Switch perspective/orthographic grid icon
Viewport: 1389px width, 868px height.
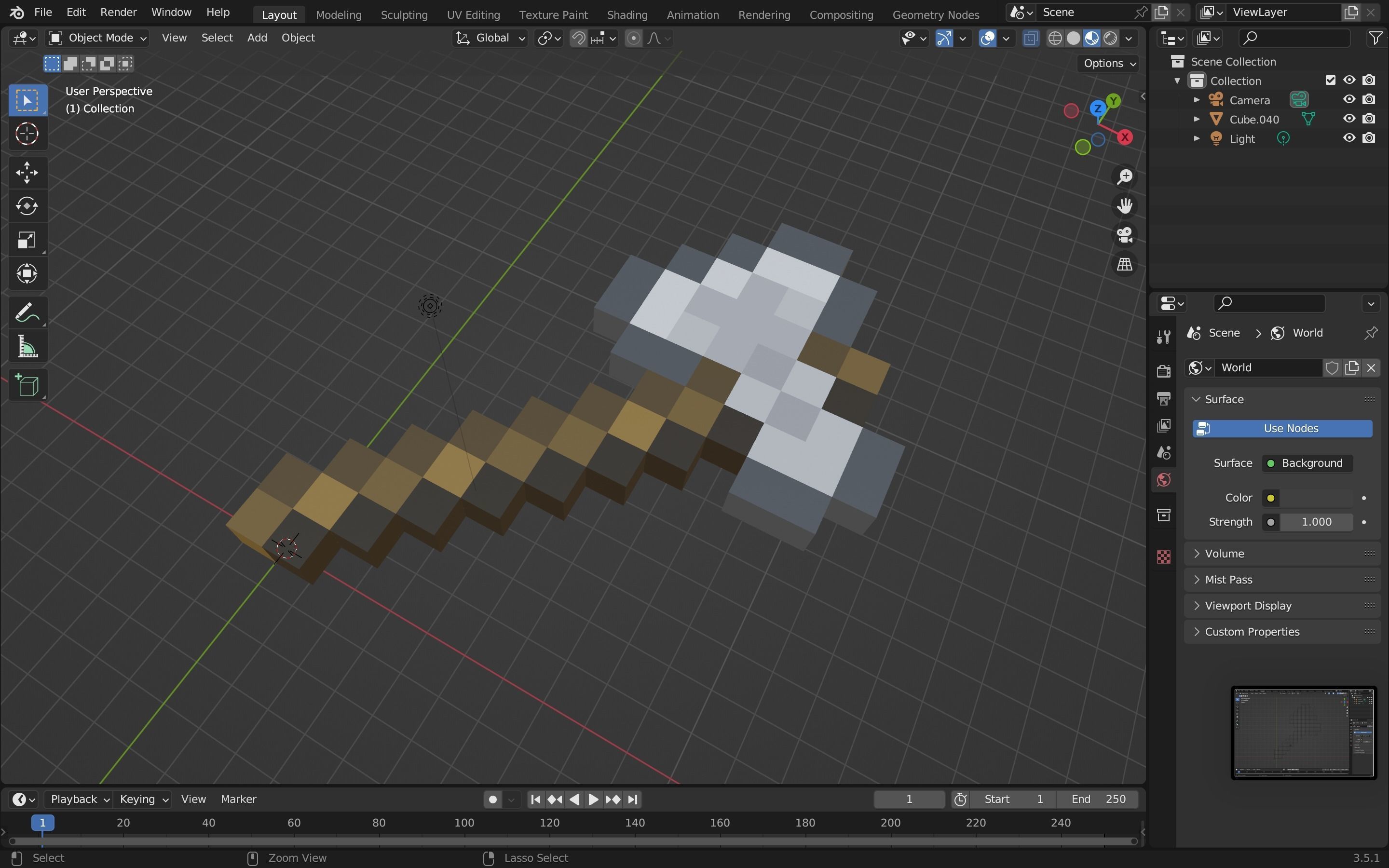pos(1124,265)
